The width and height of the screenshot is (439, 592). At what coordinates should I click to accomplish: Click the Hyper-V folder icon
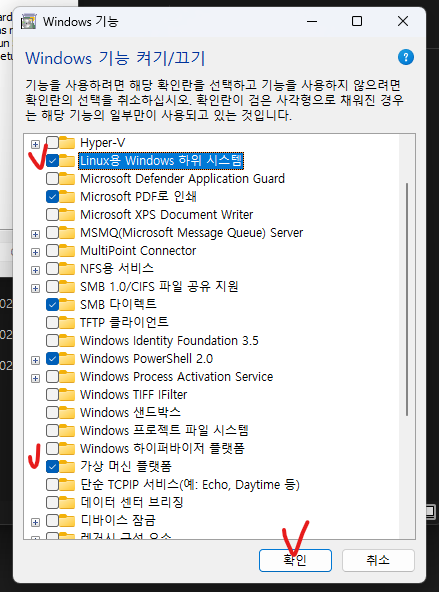(x=67, y=143)
